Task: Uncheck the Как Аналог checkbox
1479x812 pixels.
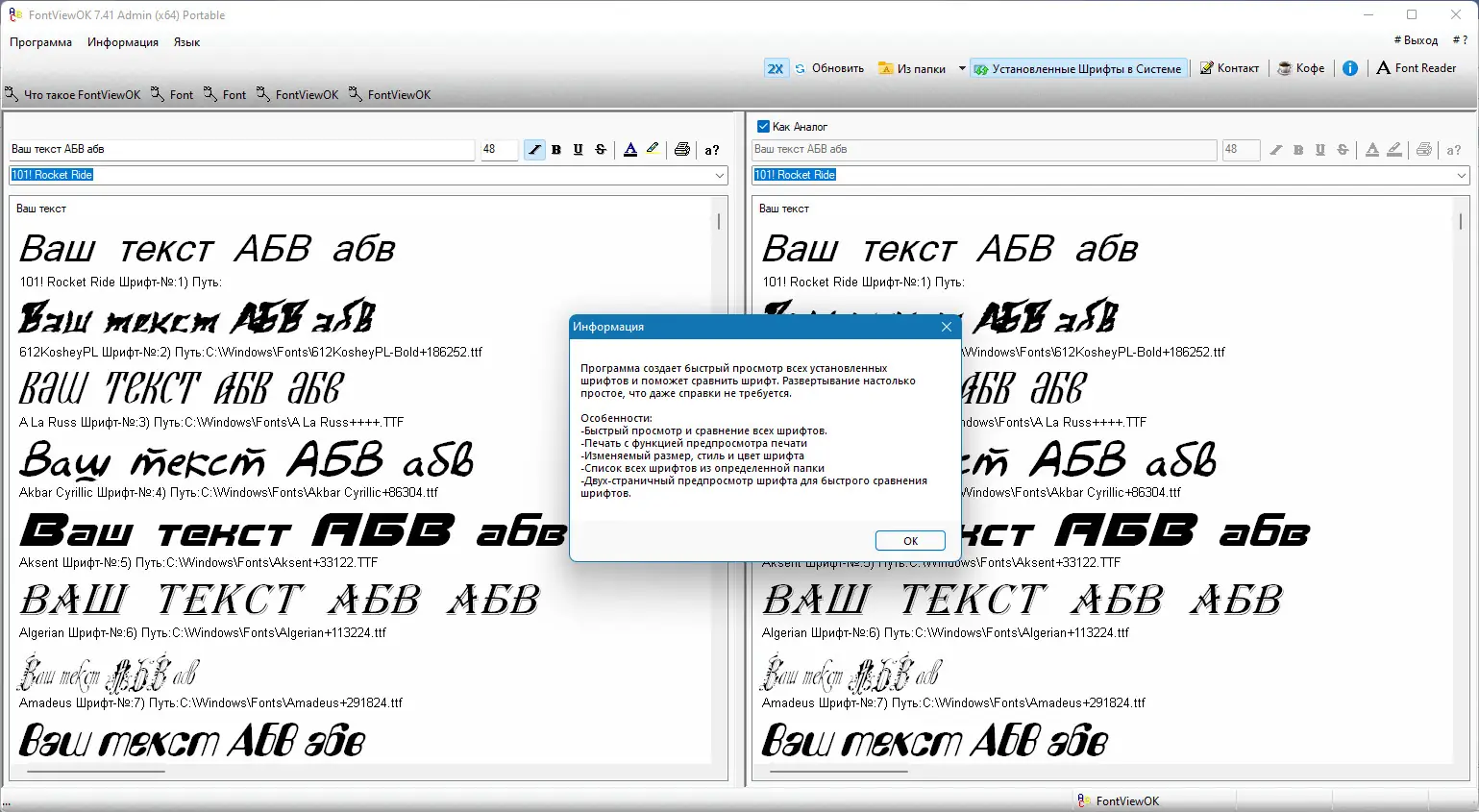Action: [x=763, y=127]
